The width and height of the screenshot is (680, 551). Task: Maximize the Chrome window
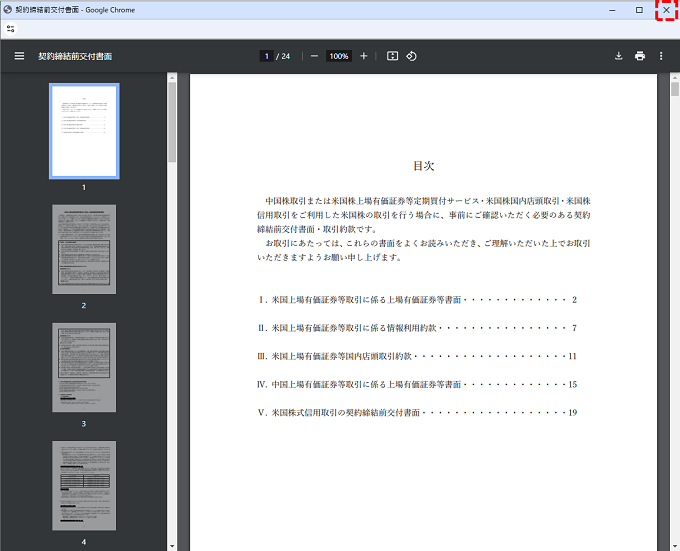point(639,10)
